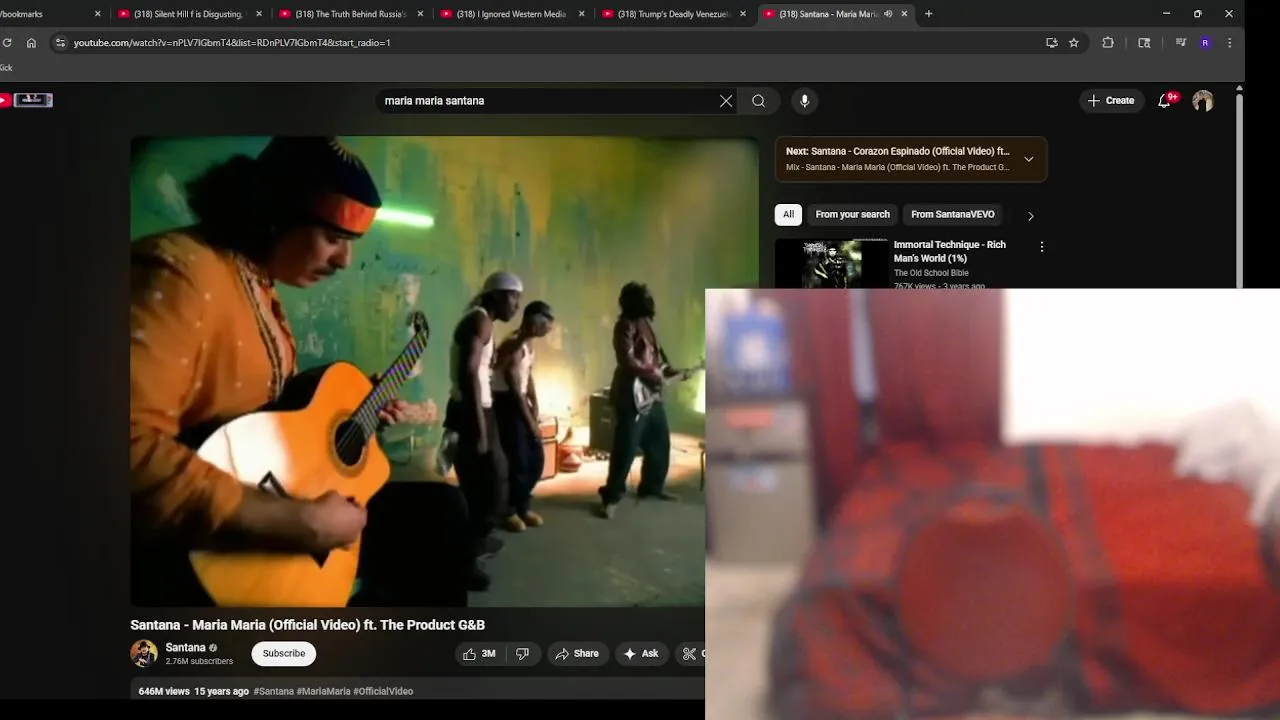Open the Chrome profile R avatar
This screenshot has height=720, width=1280.
1206,43
